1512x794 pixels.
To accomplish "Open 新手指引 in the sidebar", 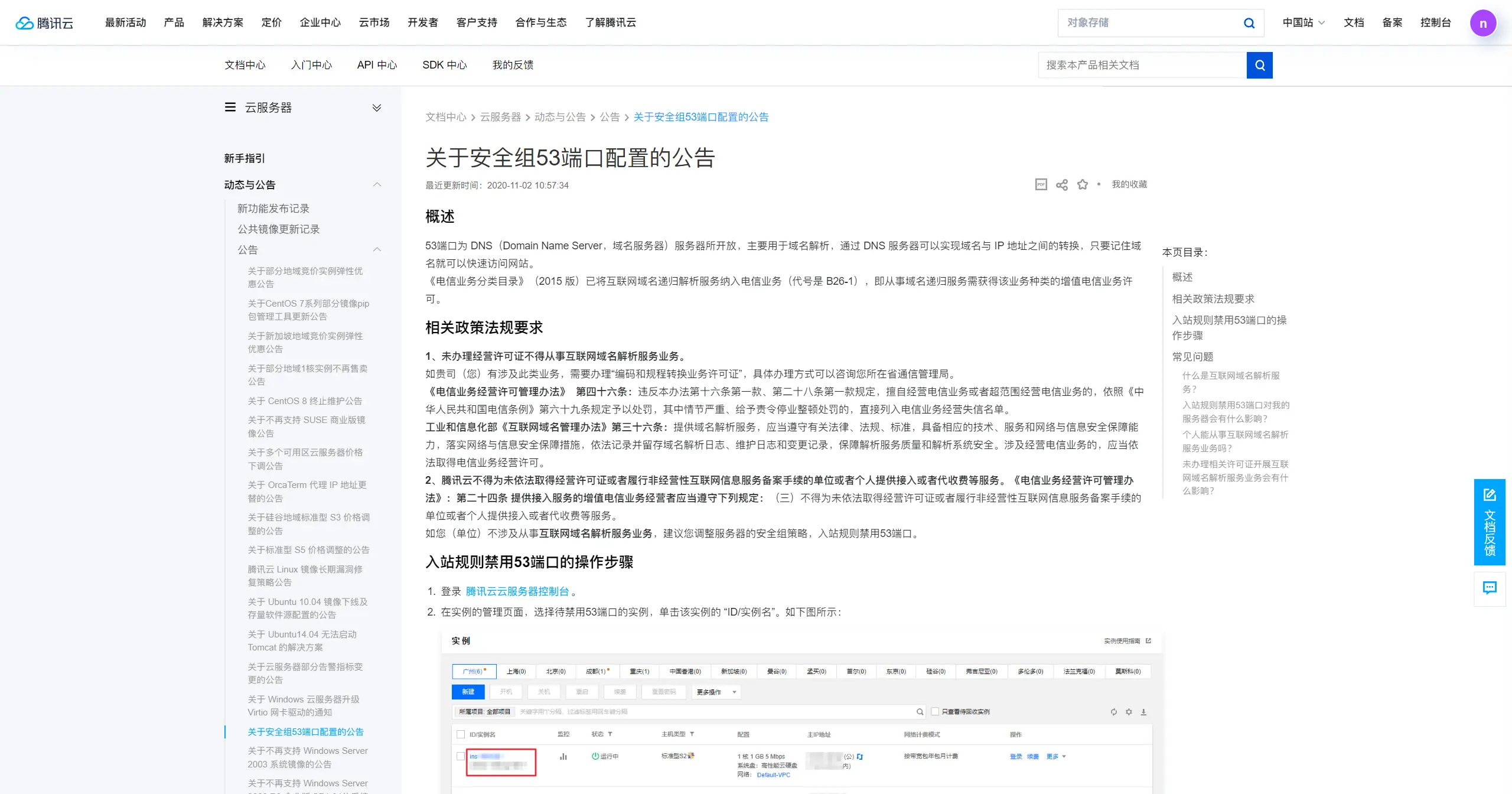I will [x=245, y=158].
